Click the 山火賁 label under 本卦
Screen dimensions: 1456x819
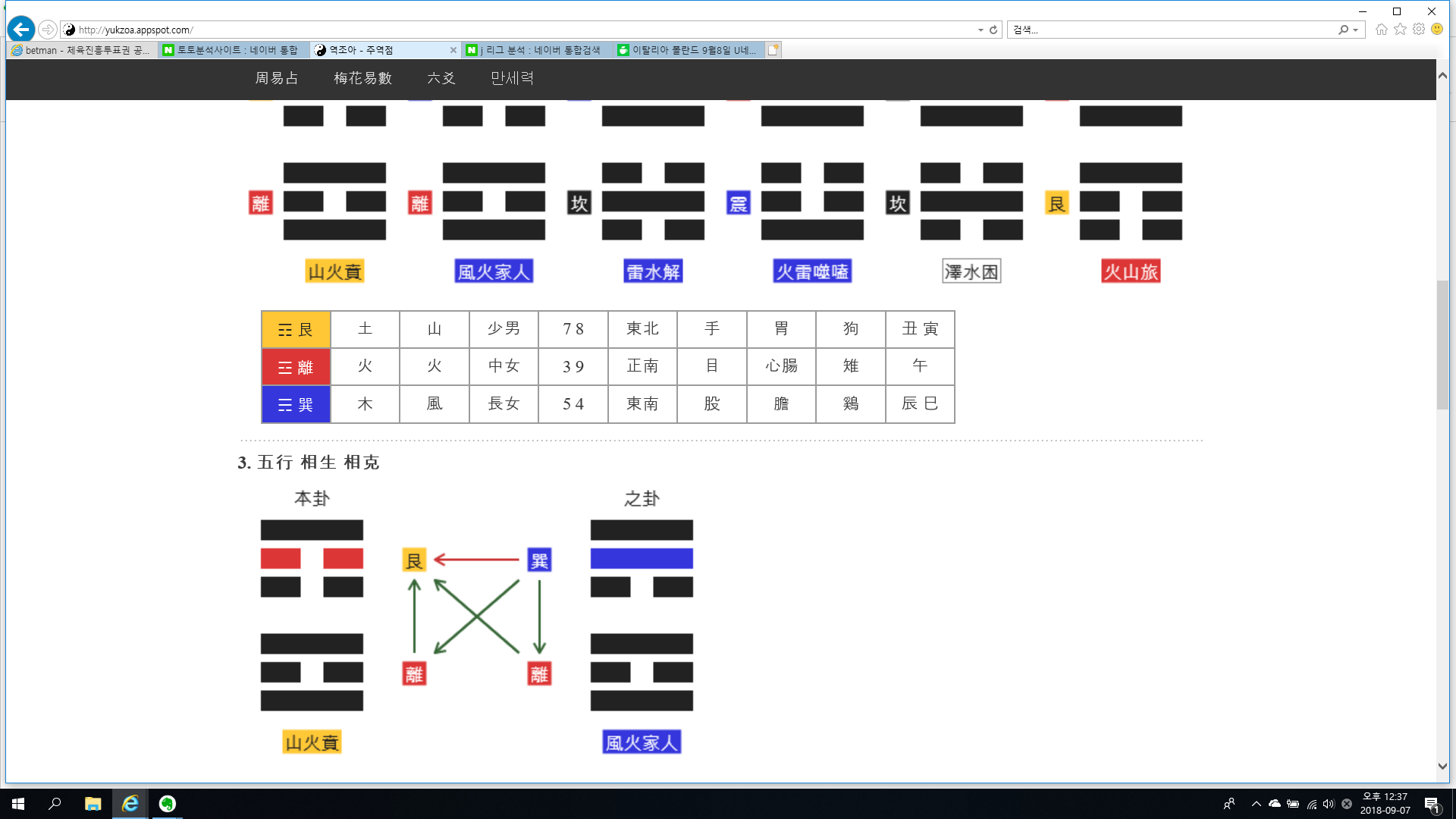(x=312, y=742)
